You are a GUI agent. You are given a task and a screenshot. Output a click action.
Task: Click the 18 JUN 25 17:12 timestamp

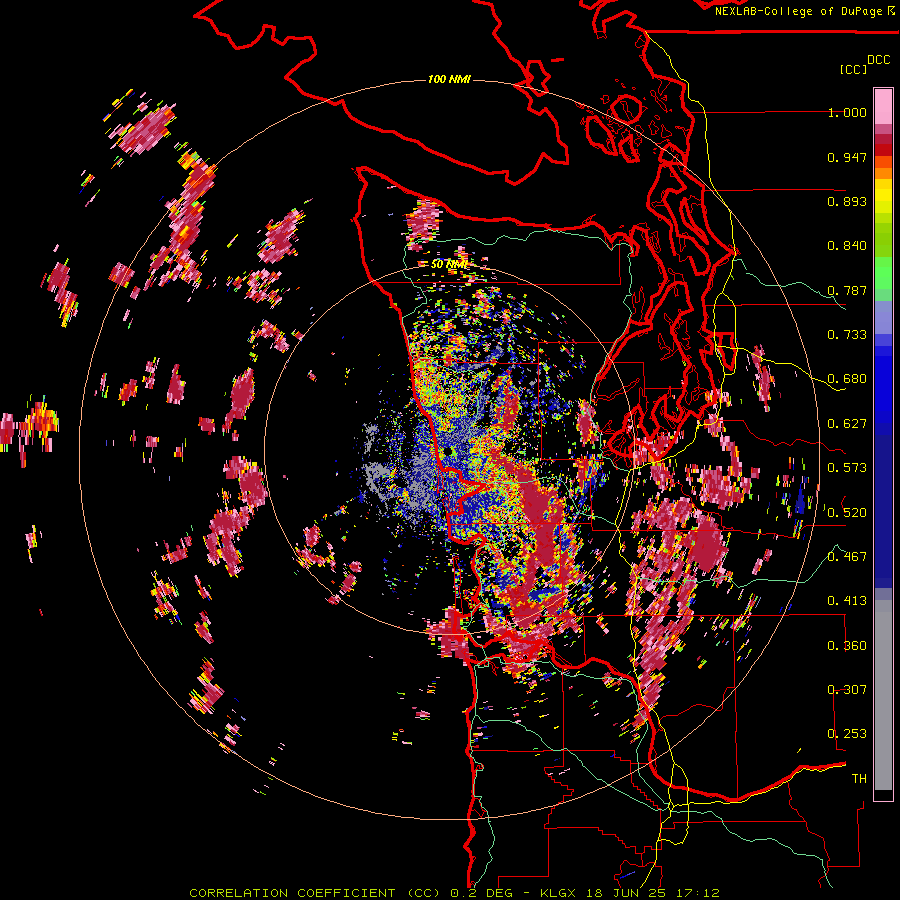651,893
